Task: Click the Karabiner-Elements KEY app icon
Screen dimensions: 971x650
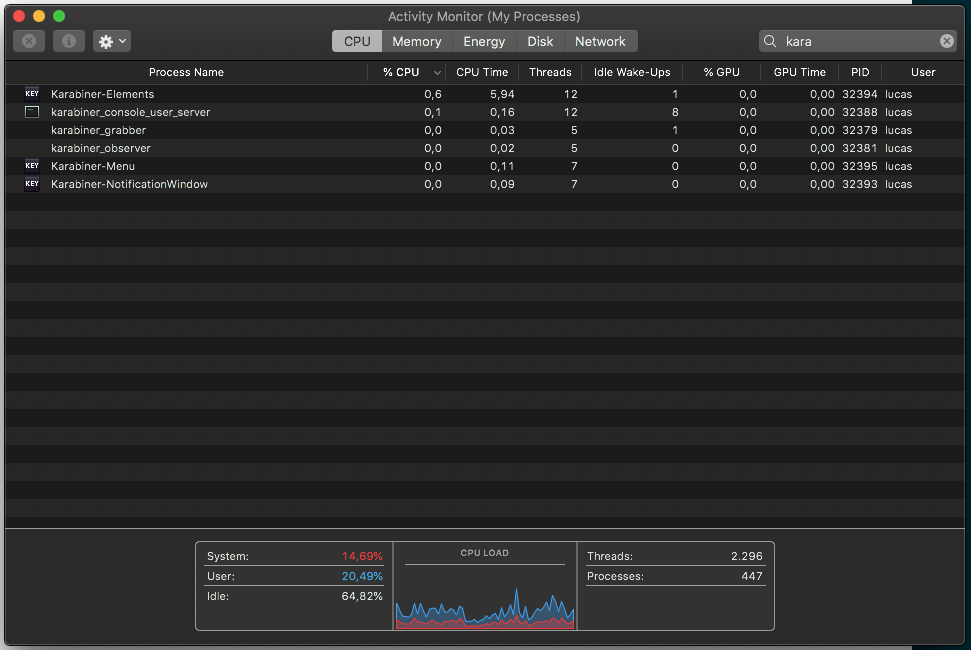Action: tap(32, 94)
